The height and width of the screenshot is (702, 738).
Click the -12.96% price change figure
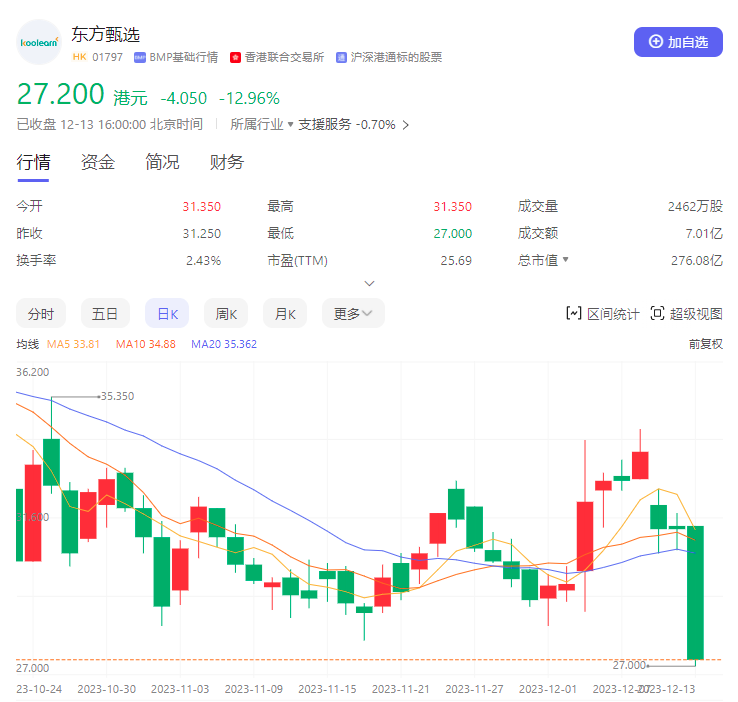249,98
